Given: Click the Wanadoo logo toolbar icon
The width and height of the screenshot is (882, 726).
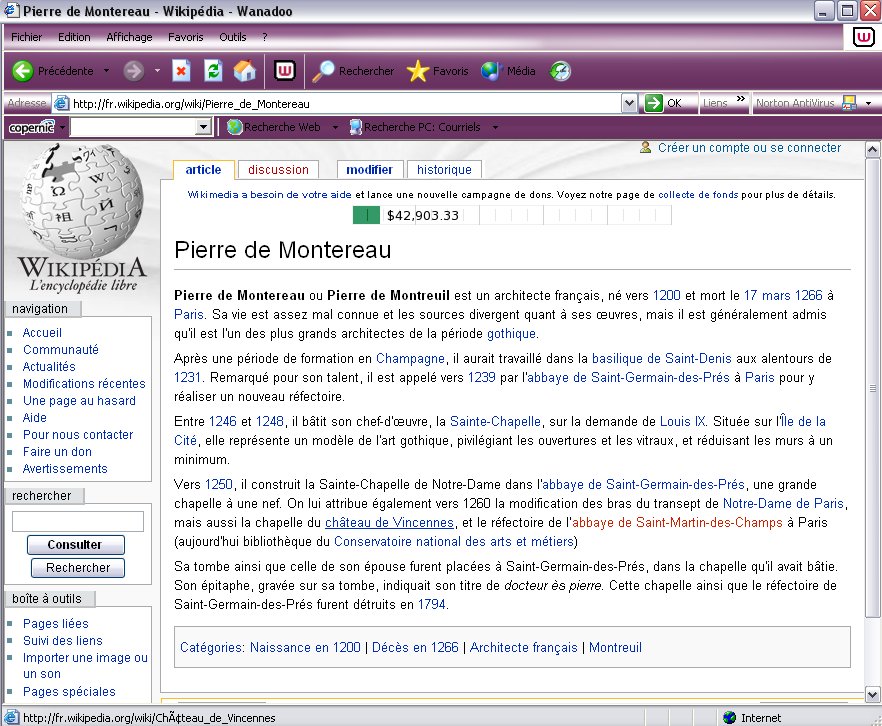Looking at the screenshot, I should (x=285, y=71).
